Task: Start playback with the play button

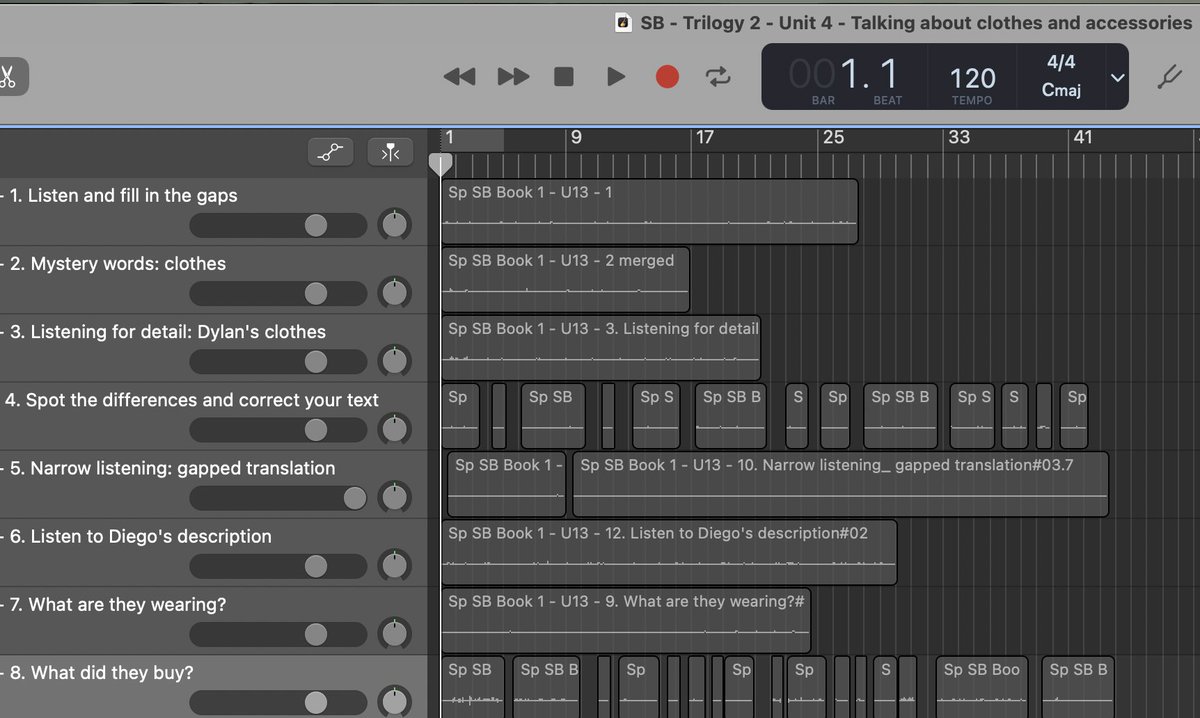Action: pyautogui.click(x=616, y=77)
